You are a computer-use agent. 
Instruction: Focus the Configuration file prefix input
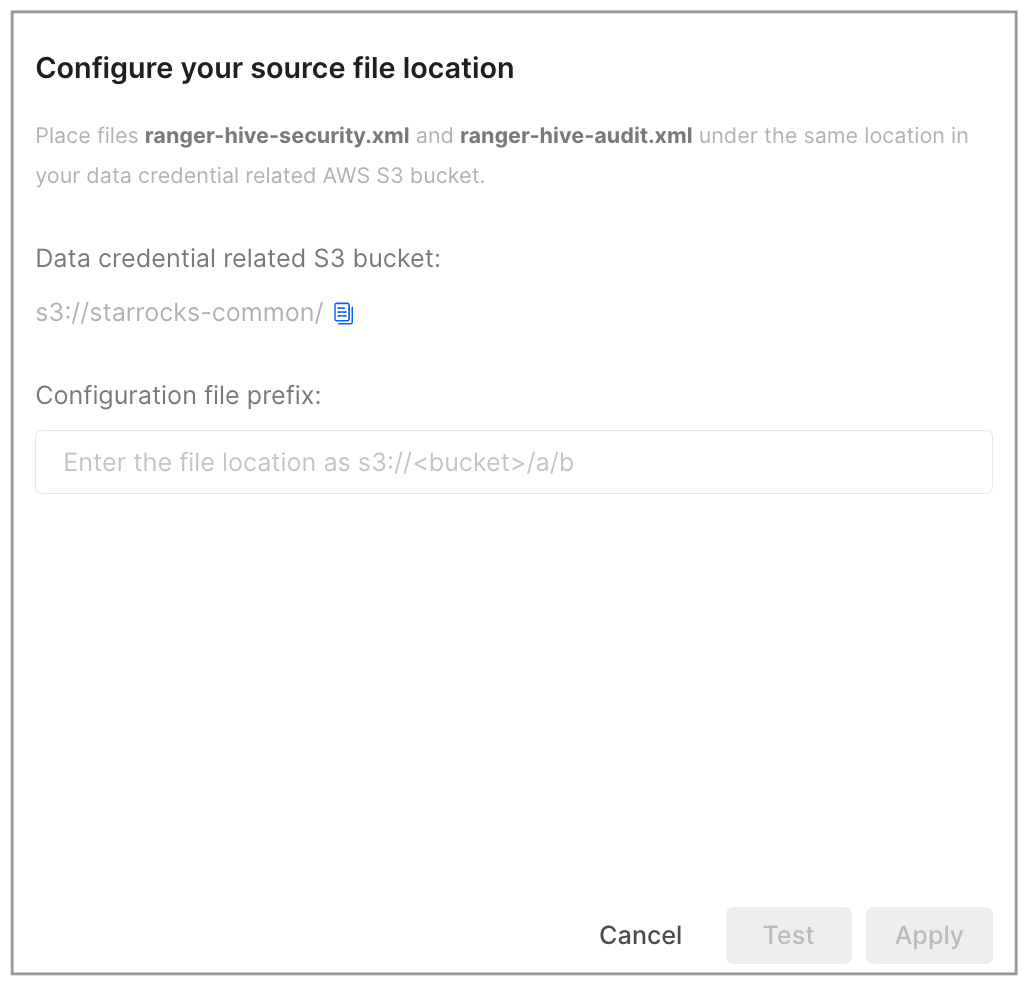click(514, 462)
